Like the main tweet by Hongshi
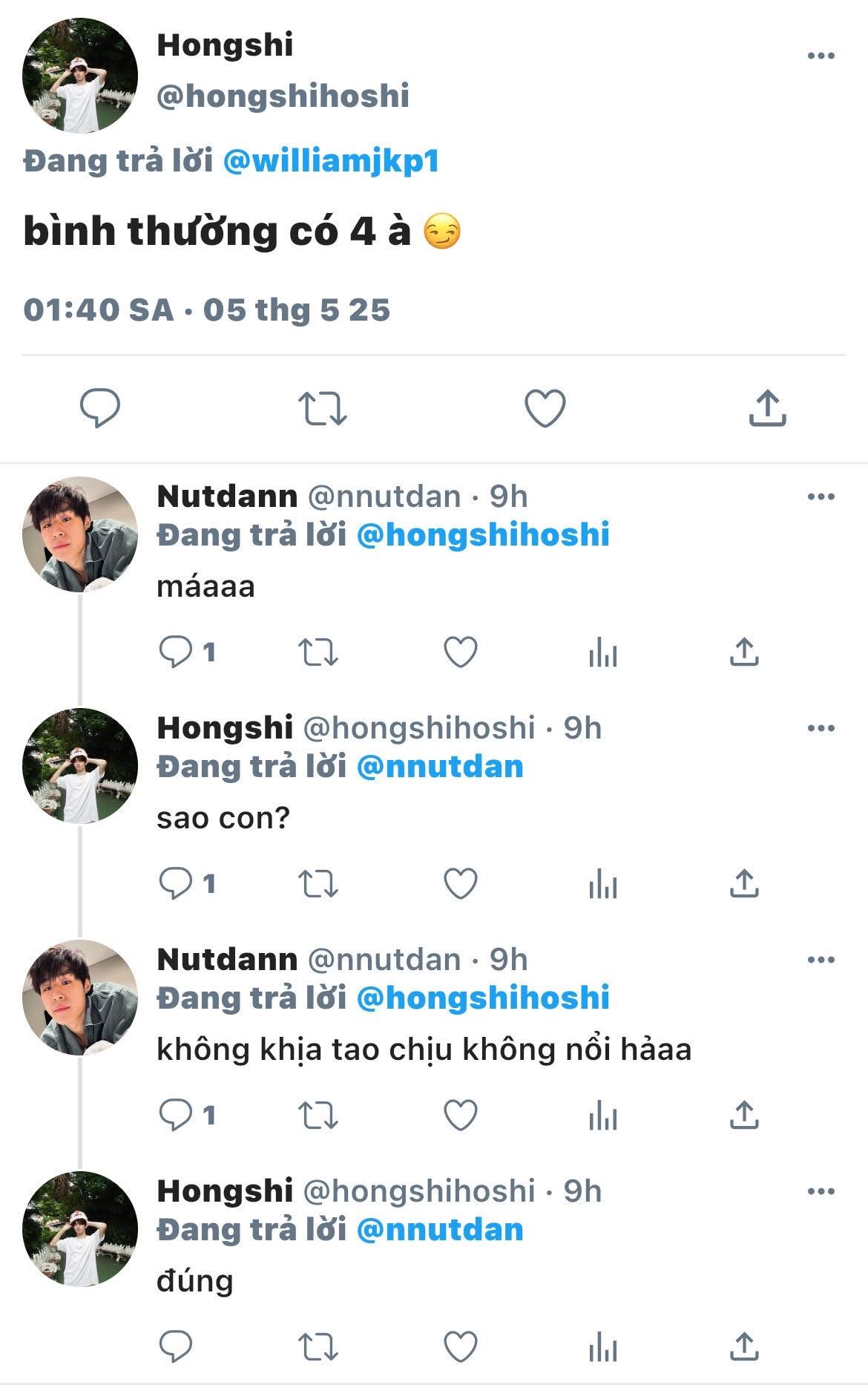This screenshot has height=1385, width=868. click(545, 408)
